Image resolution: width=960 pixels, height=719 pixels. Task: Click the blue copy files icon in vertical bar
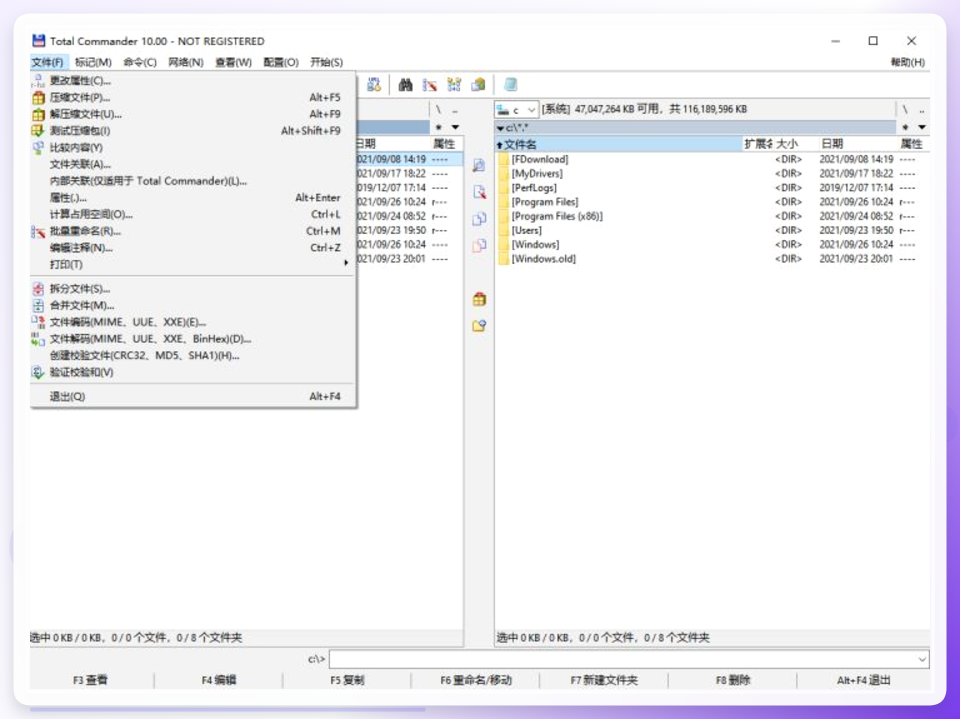479,219
